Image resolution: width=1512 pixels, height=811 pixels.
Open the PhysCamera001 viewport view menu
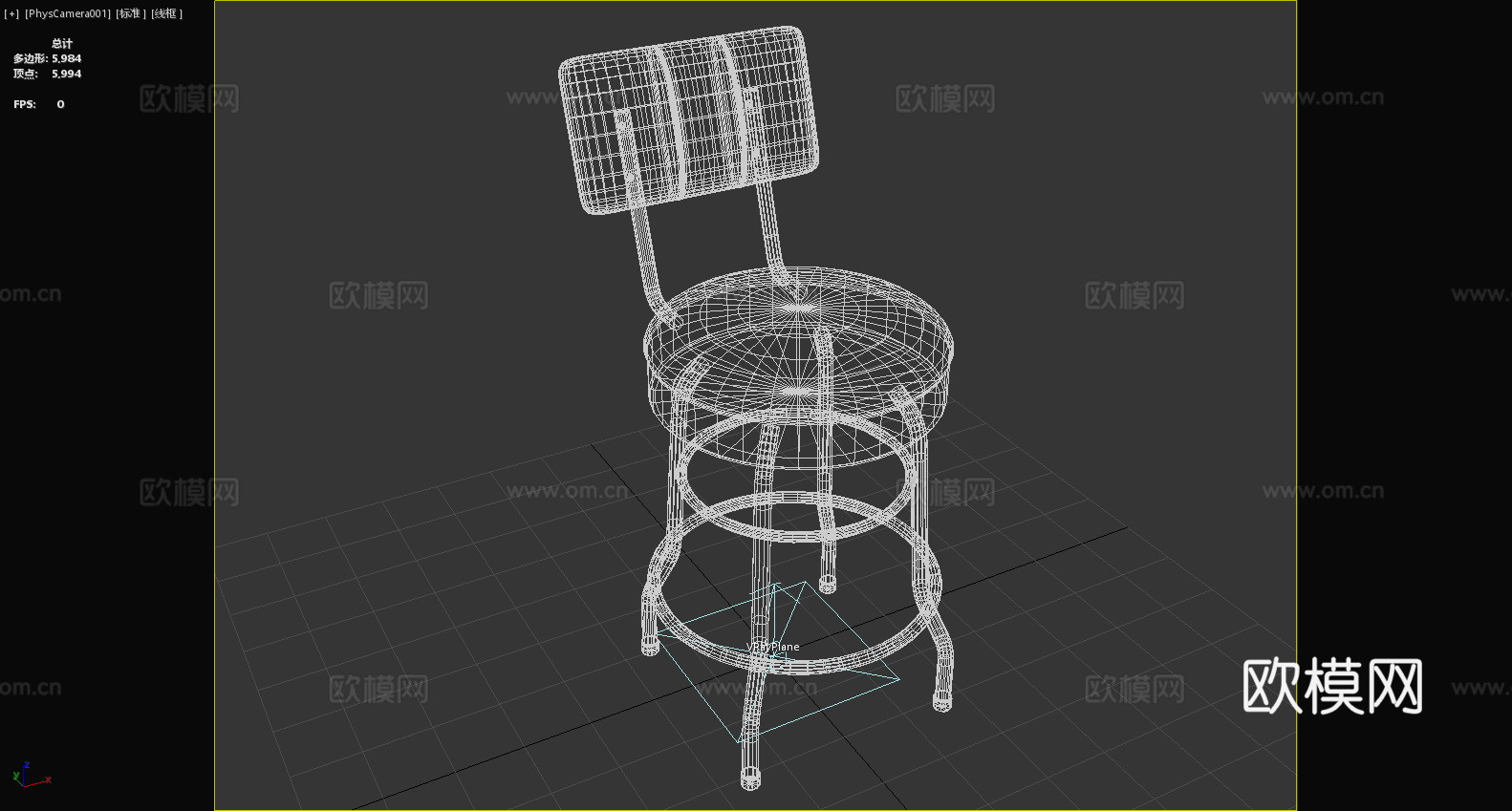(68, 13)
